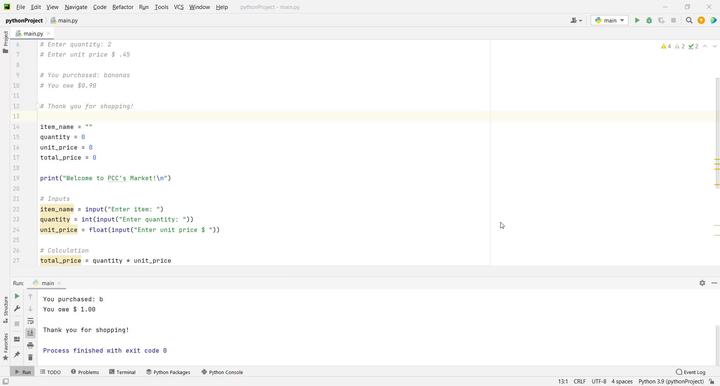Print the Run console output
The image size is (720, 386).
click(30, 345)
